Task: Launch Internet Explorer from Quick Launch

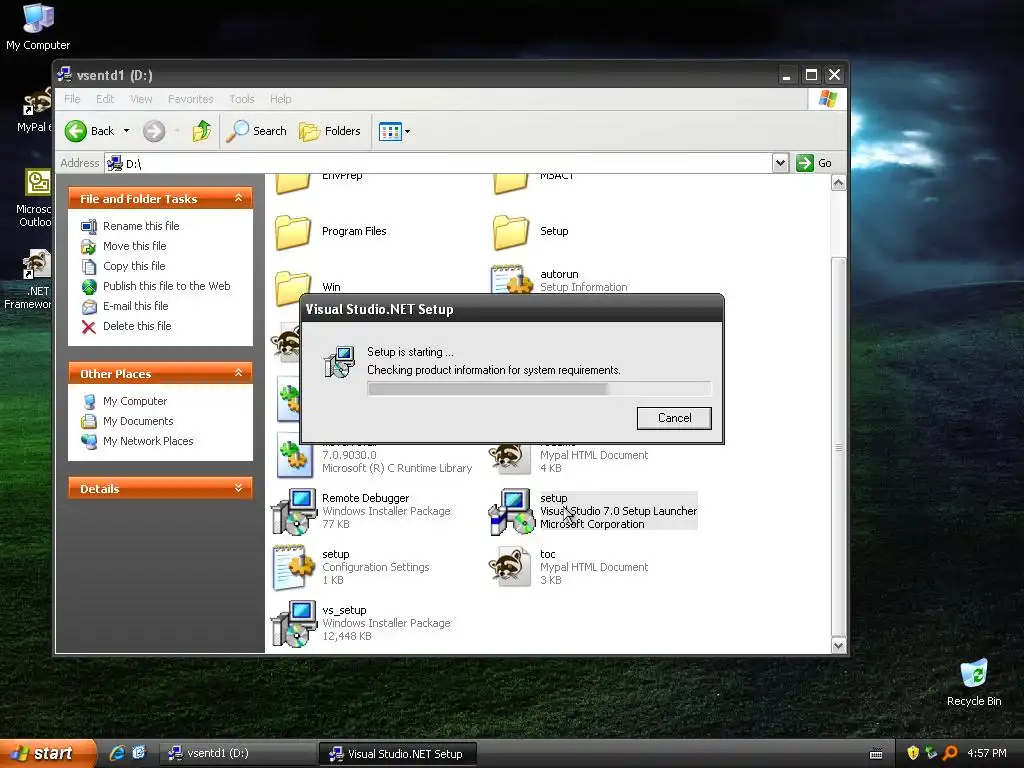Action: coord(117,753)
